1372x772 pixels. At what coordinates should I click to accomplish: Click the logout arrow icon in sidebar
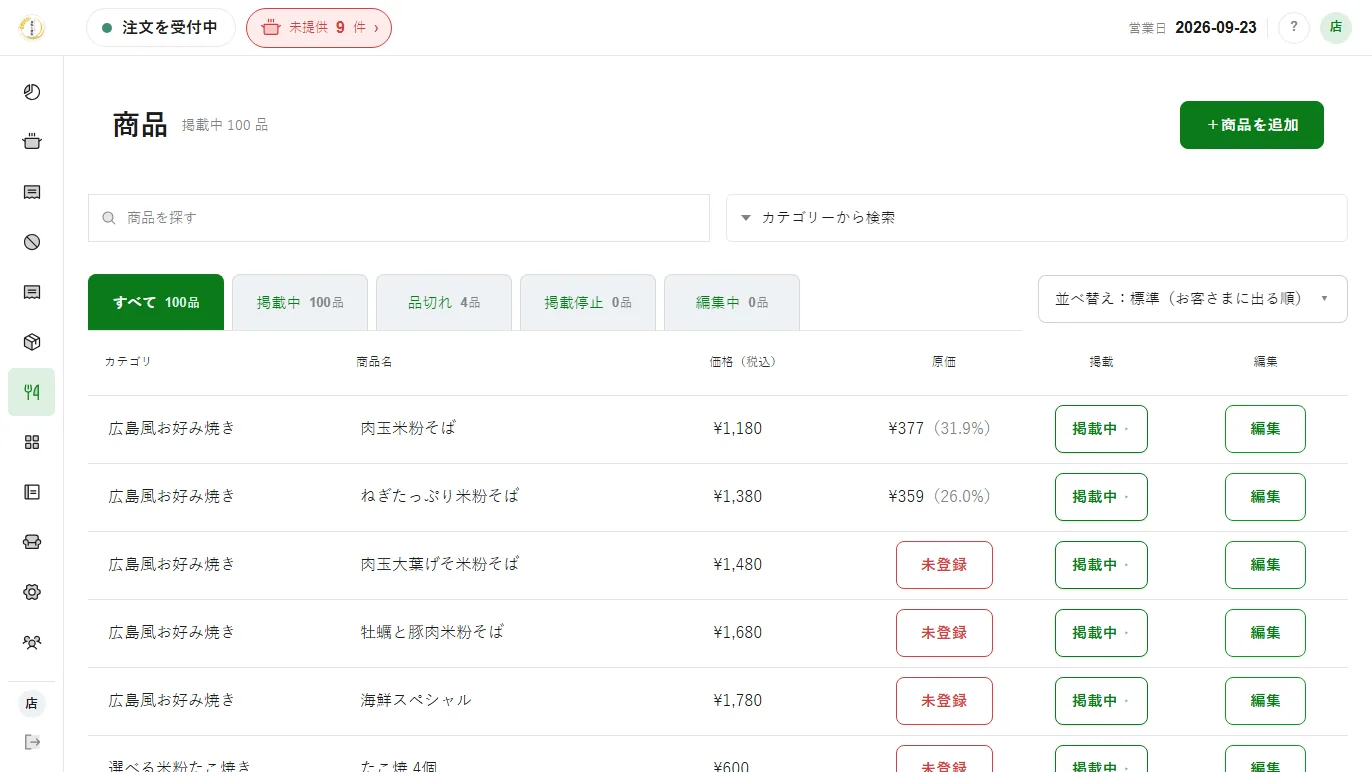click(32, 742)
